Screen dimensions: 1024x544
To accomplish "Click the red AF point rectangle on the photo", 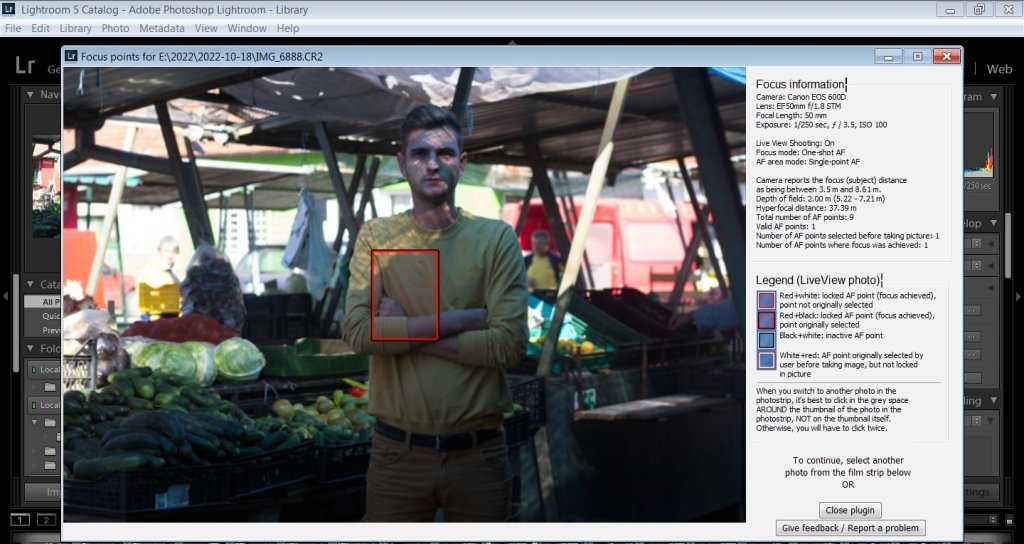I will pyautogui.click(x=405, y=295).
